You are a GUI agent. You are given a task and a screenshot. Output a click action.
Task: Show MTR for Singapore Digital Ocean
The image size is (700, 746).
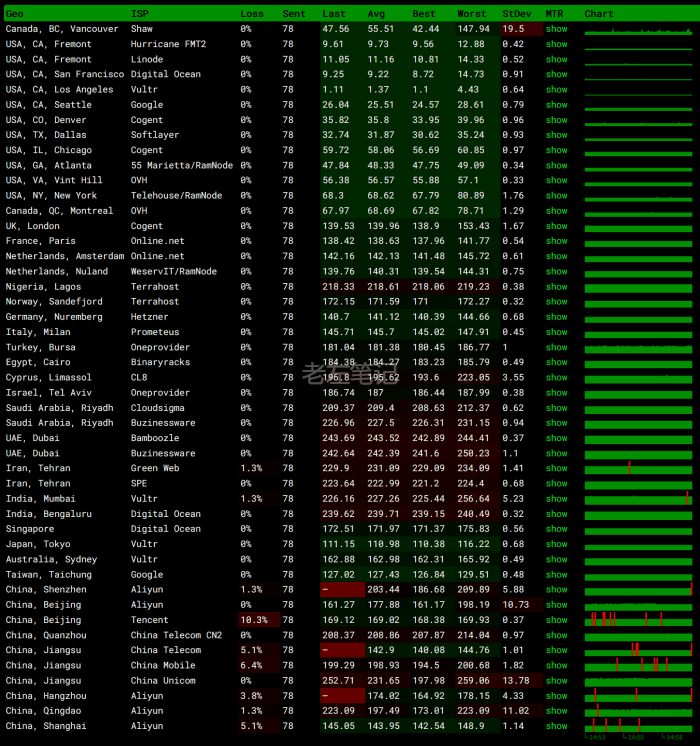556,529
